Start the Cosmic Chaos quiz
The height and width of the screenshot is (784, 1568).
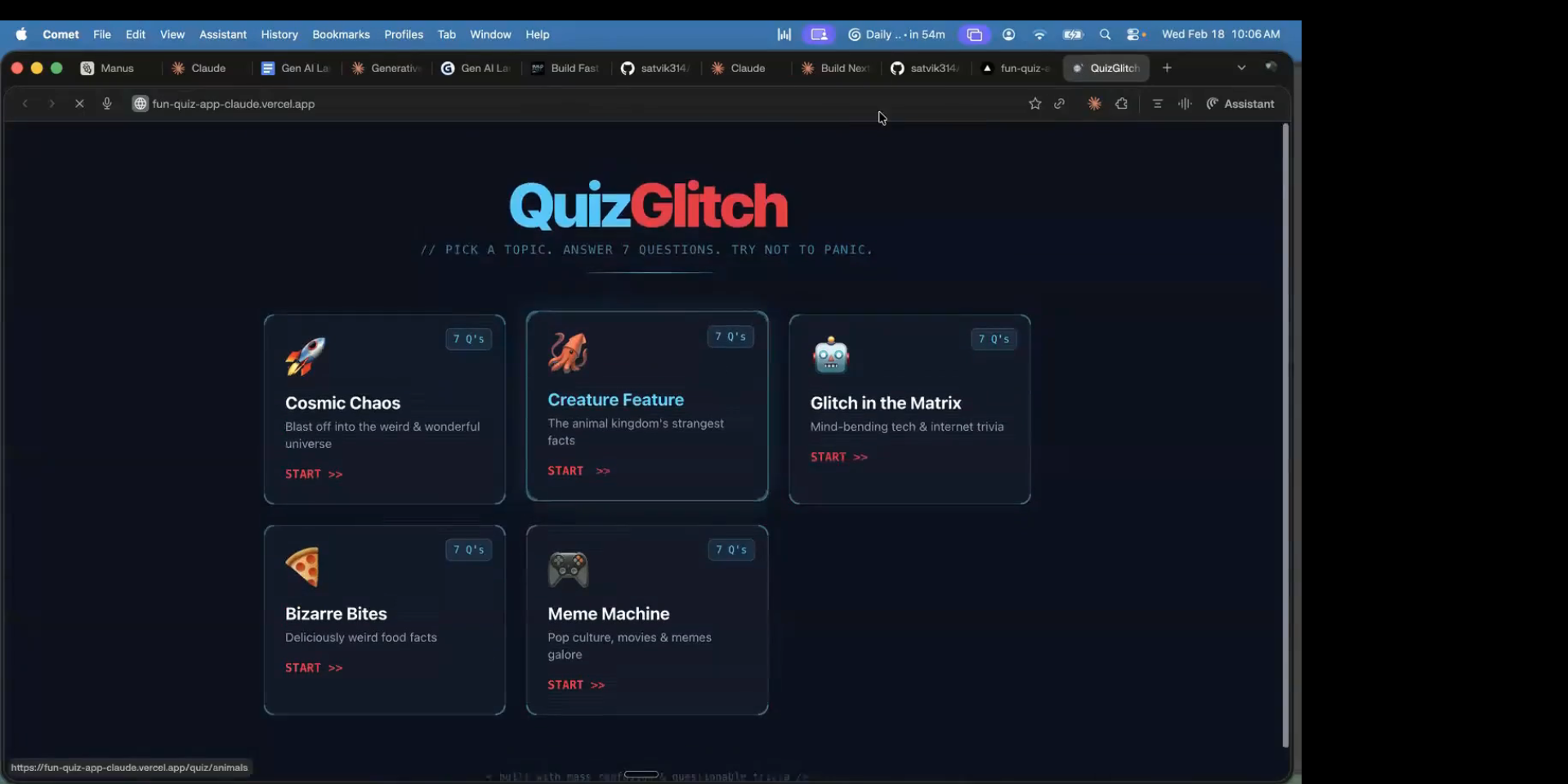click(x=314, y=474)
